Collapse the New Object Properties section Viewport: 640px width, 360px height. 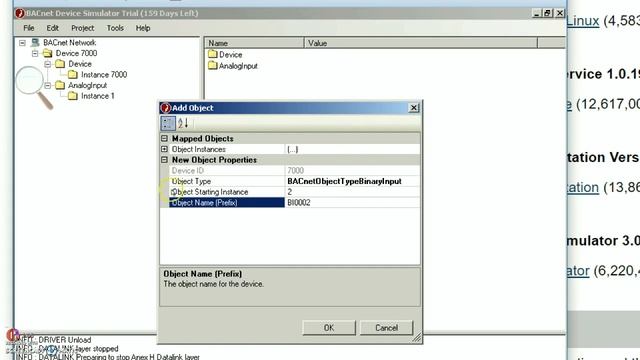pos(164,160)
